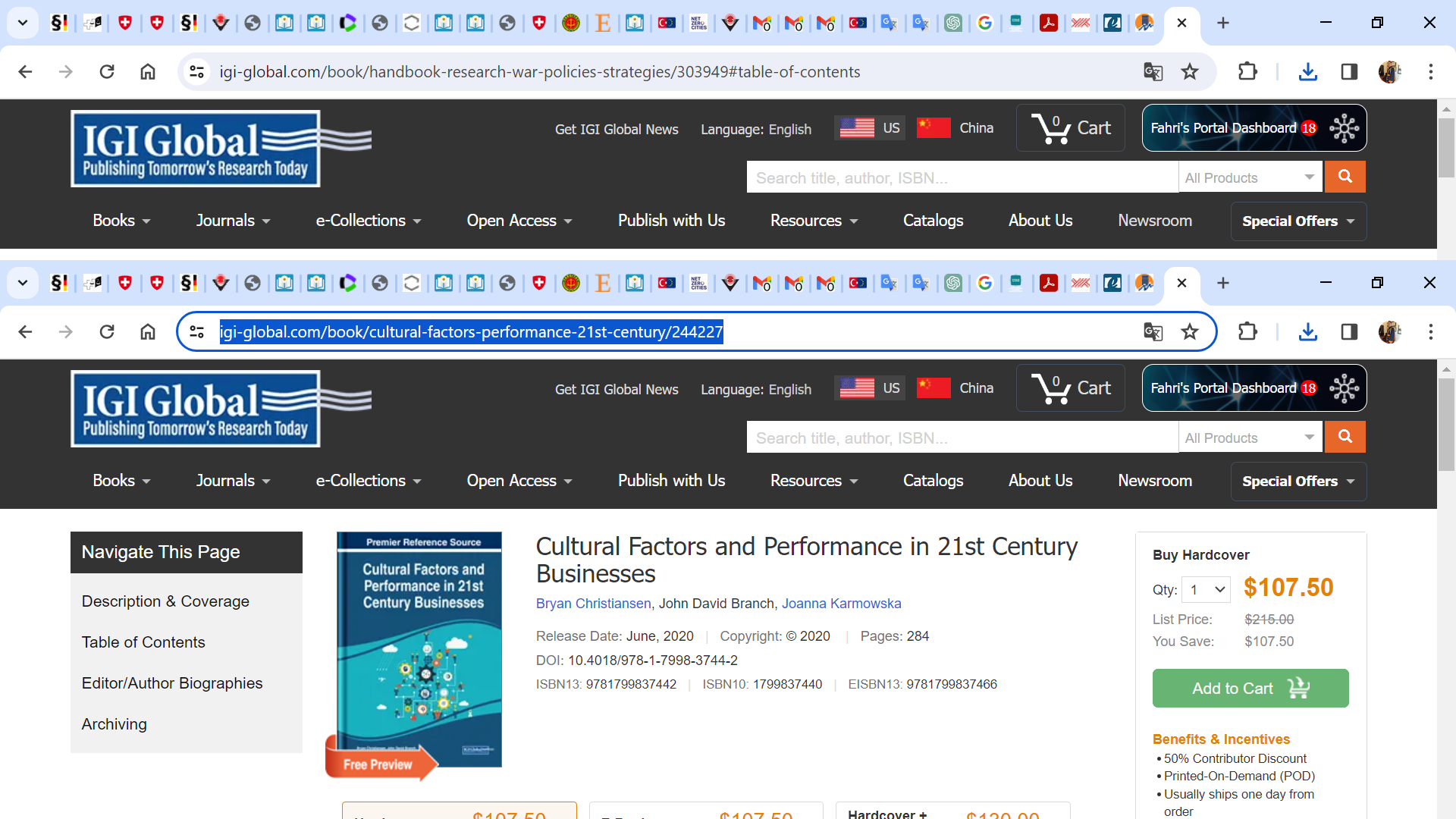Switch to Adobe Acrobat tab in cultural-factors window
This screenshot has height=819, width=1456.
point(1049,283)
